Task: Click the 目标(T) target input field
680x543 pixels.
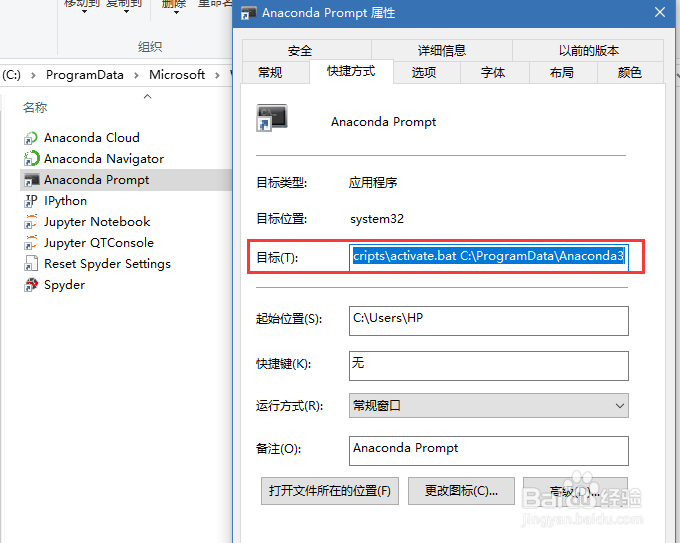Action: pos(489,257)
